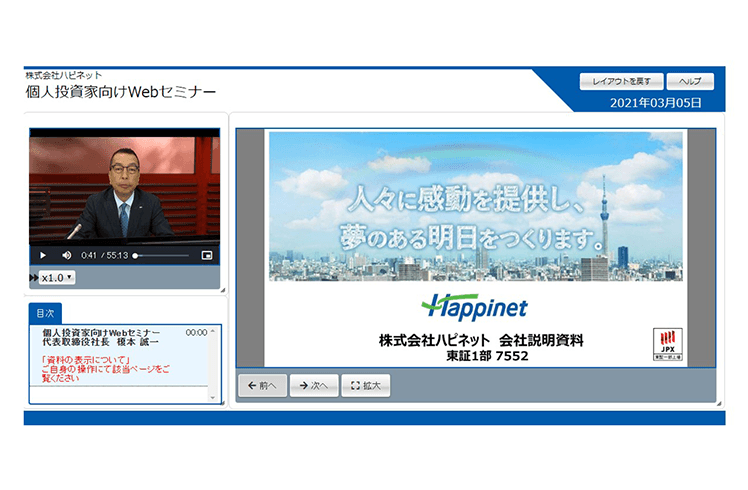Toggle picture-in-picture mode icon
Screen dimensions: 748x490
[207, 255]
